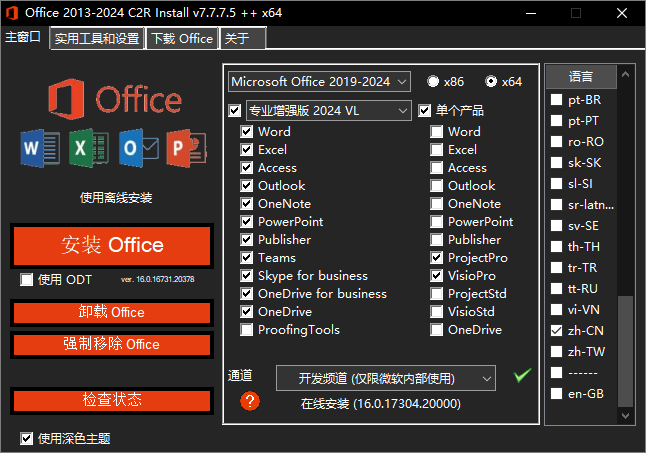Uncheck the zh-CN language checkbox
The height and width of the screenshot is (453, 646).
[x=557, y=331]
